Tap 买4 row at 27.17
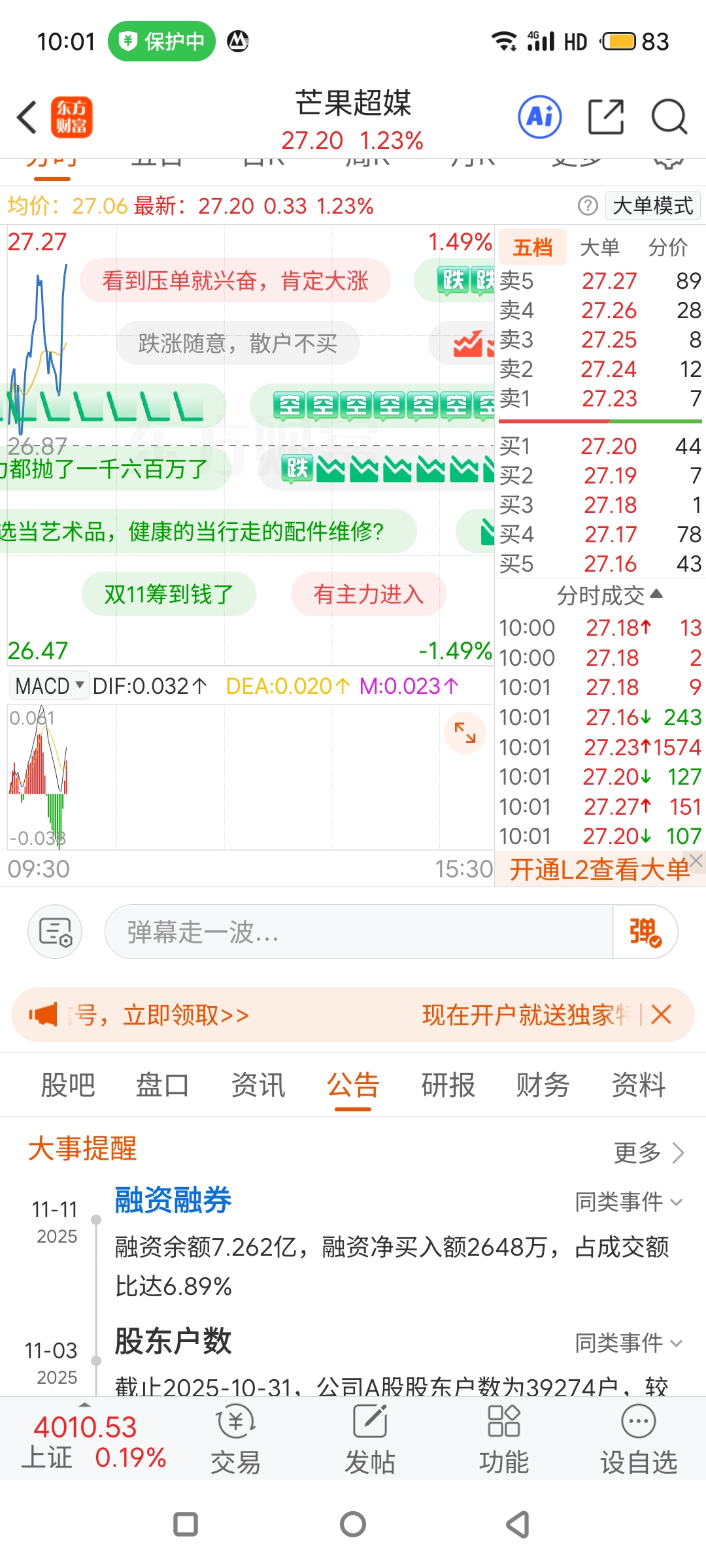This screenshot has height=1568, width=706. pos(600,534)
